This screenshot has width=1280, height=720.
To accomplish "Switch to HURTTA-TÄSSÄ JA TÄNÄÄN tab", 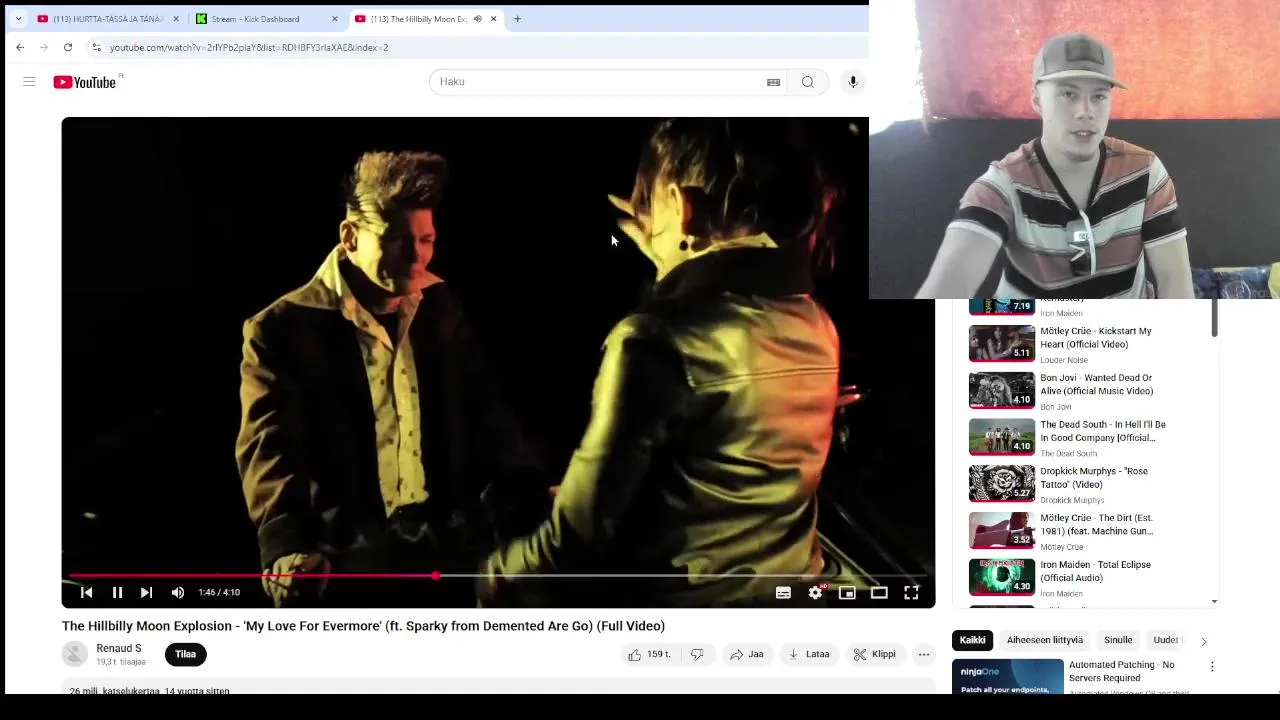I will pyautogui.click(x=108, y=19).
